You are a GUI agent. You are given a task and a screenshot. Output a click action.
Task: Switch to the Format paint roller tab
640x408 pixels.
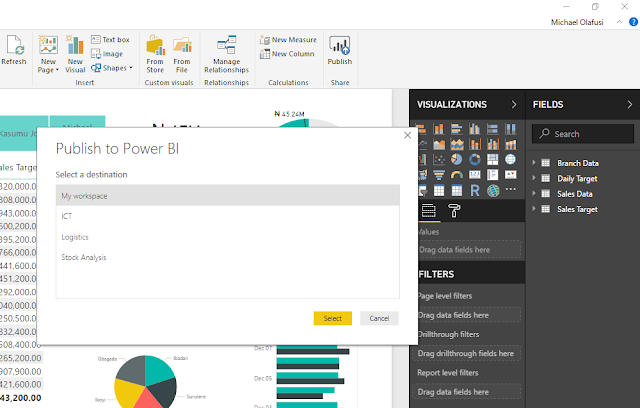pos(454,211)
